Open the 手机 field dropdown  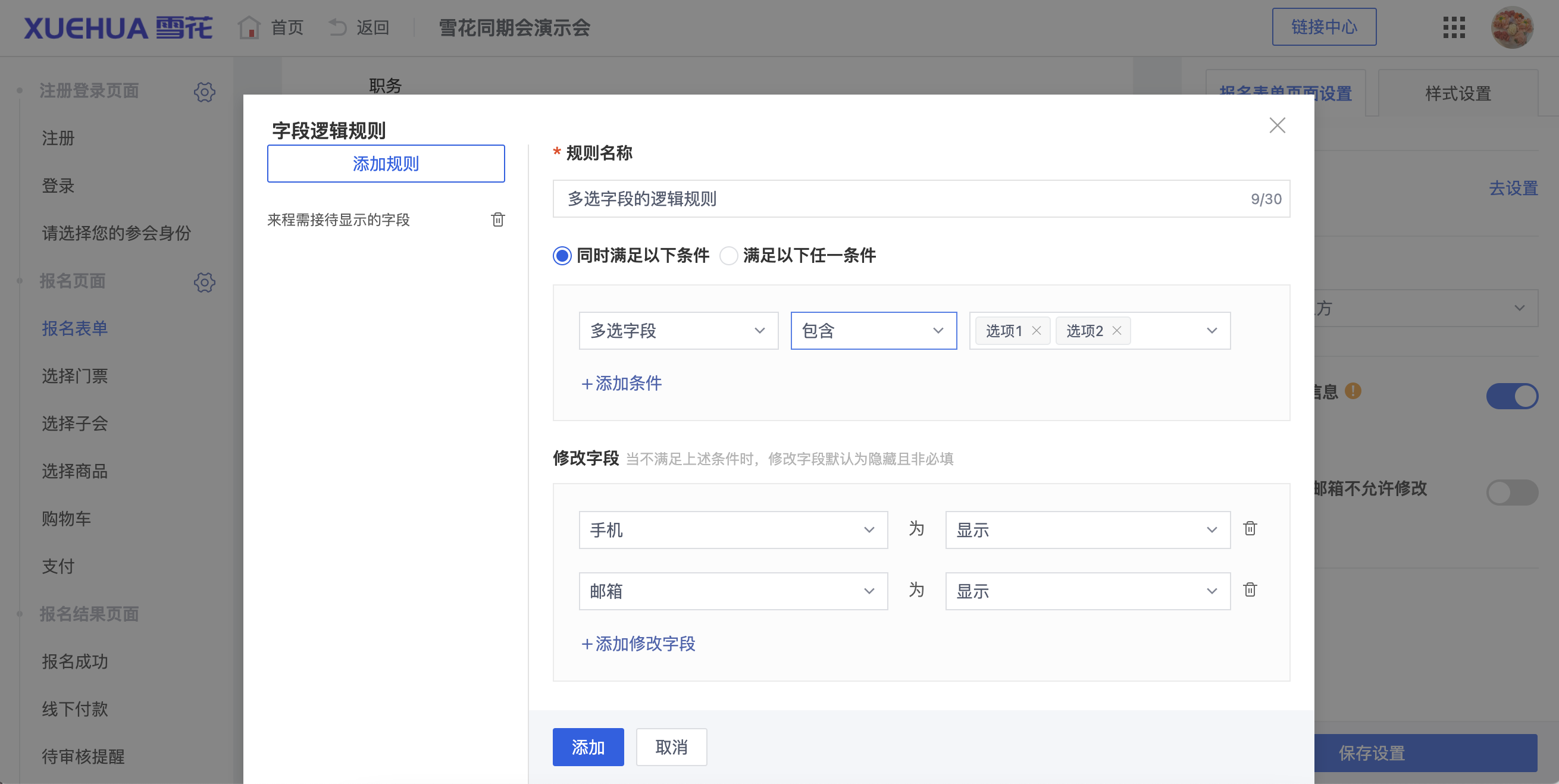pos(733,530)
